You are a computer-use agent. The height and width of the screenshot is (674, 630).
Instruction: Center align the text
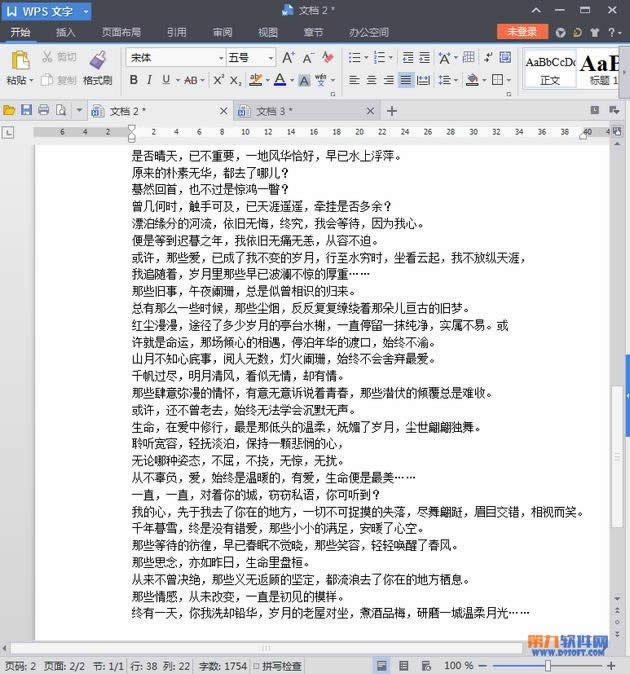[x=371, y=80]
